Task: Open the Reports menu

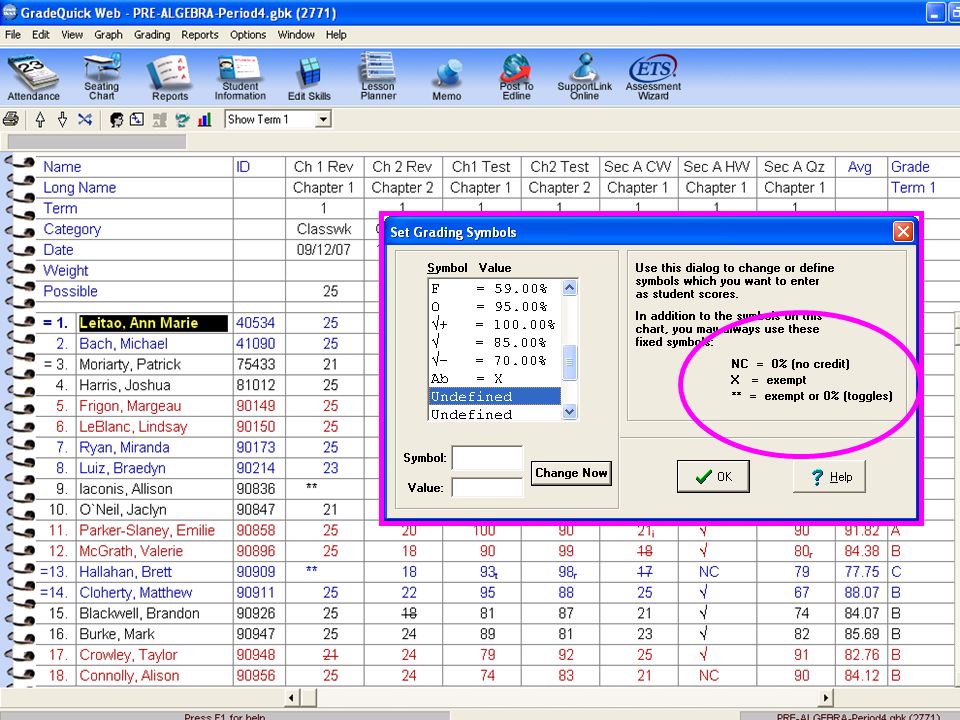Action: click(200, 35)
